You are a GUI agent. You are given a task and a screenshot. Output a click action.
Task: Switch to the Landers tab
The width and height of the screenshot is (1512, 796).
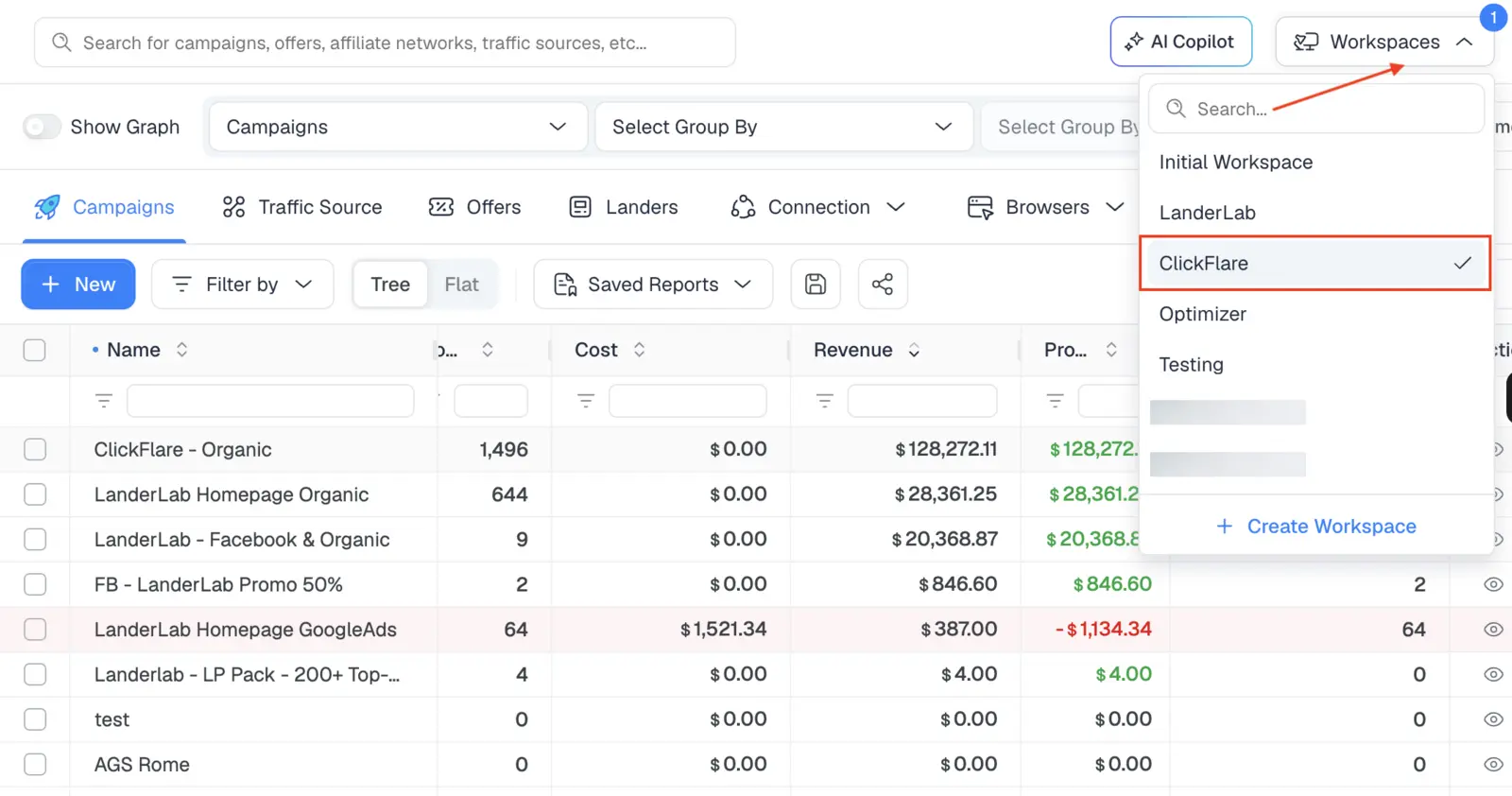click(x=624, y=207)
